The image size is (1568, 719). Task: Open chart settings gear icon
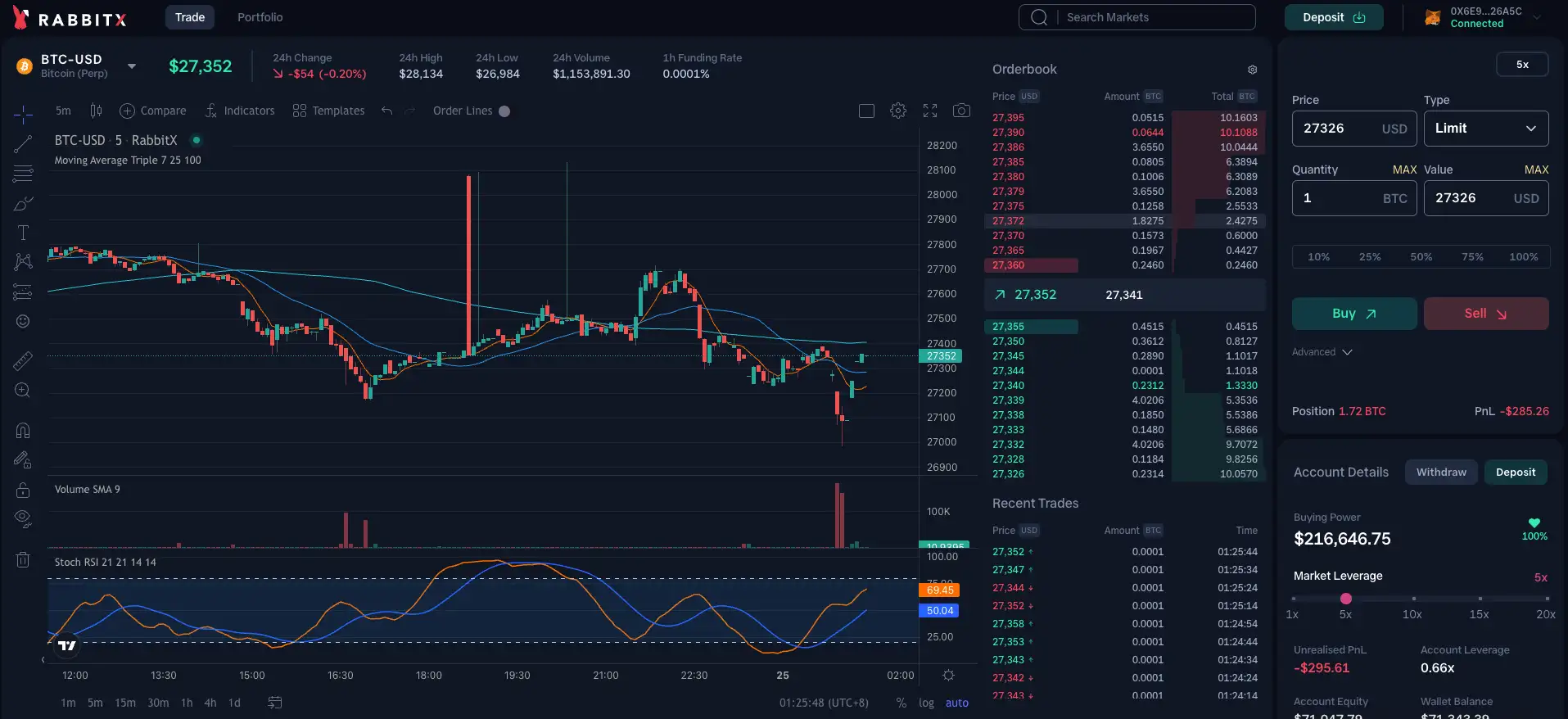[898, 111]
